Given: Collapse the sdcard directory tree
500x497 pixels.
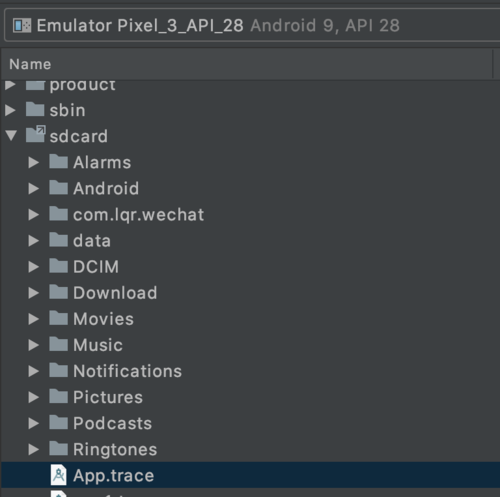Looking at the screenshot, I should (x=11, y=136).
